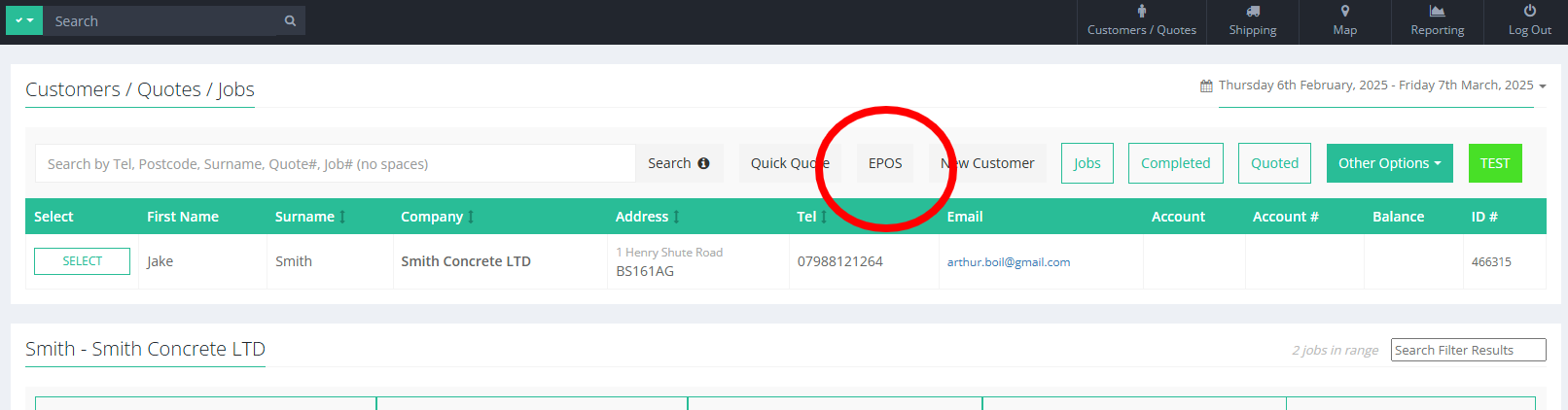Click the 2 jobs in range text

[x=1336, y=350]
